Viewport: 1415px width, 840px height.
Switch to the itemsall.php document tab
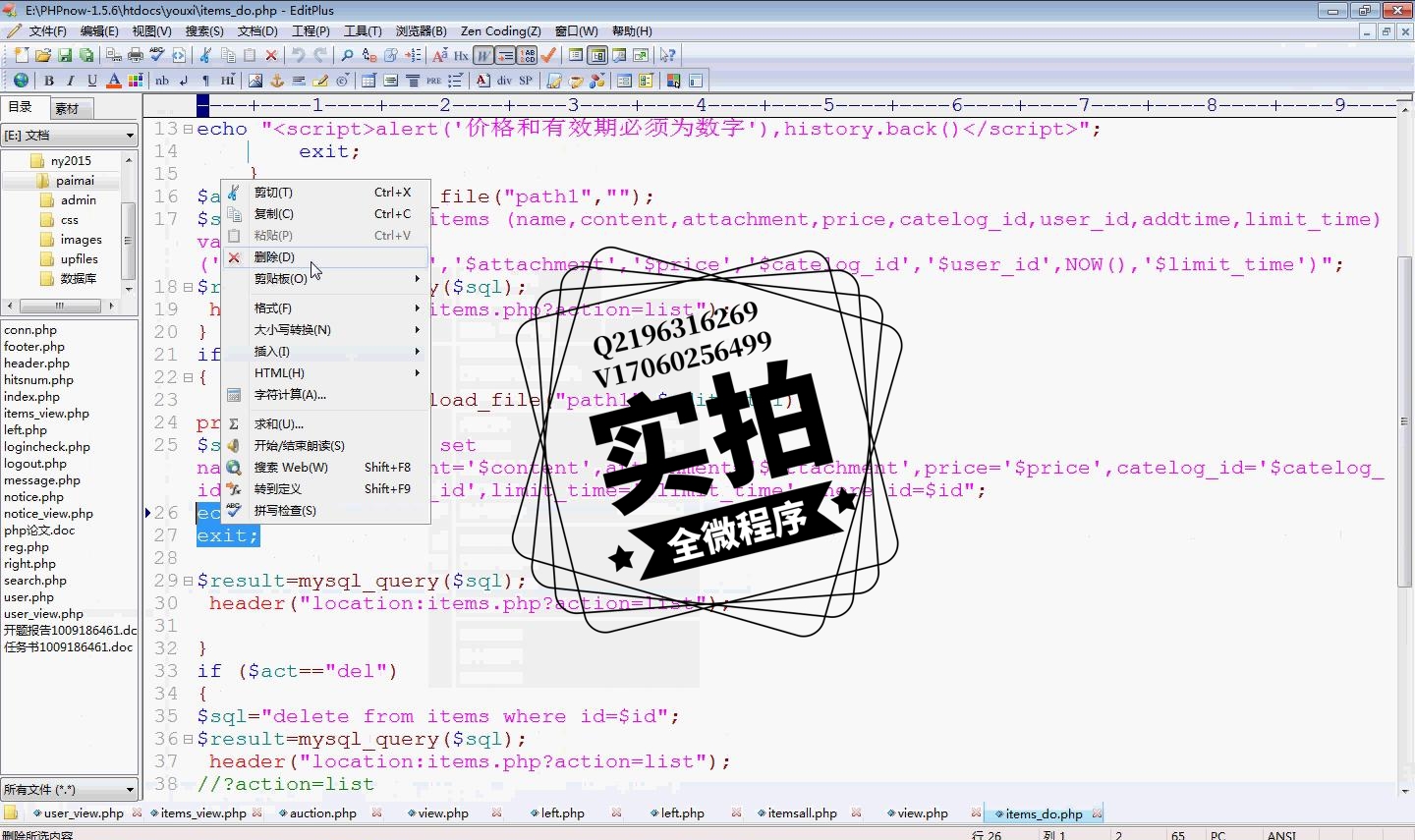[x=802, y=812]
